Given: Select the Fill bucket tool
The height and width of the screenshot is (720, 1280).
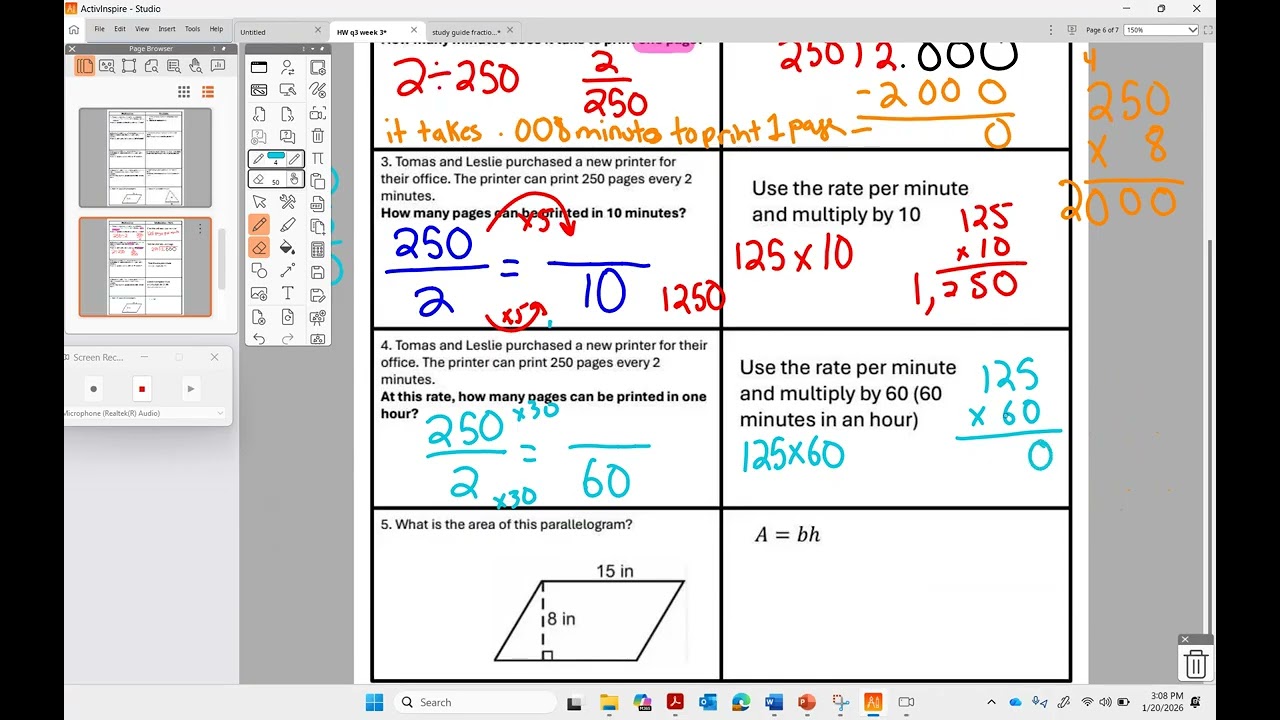Looking at the screenshot, I should pos(289,247).
